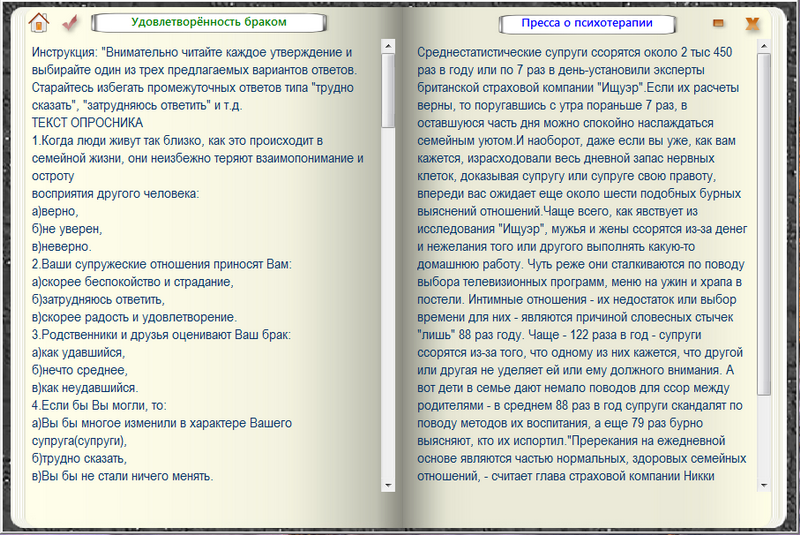Click article line starting "Среднестатистические супруги ссорятся"
The width and height of the screenshot is (800, 535).
click(x=574, y=53)
